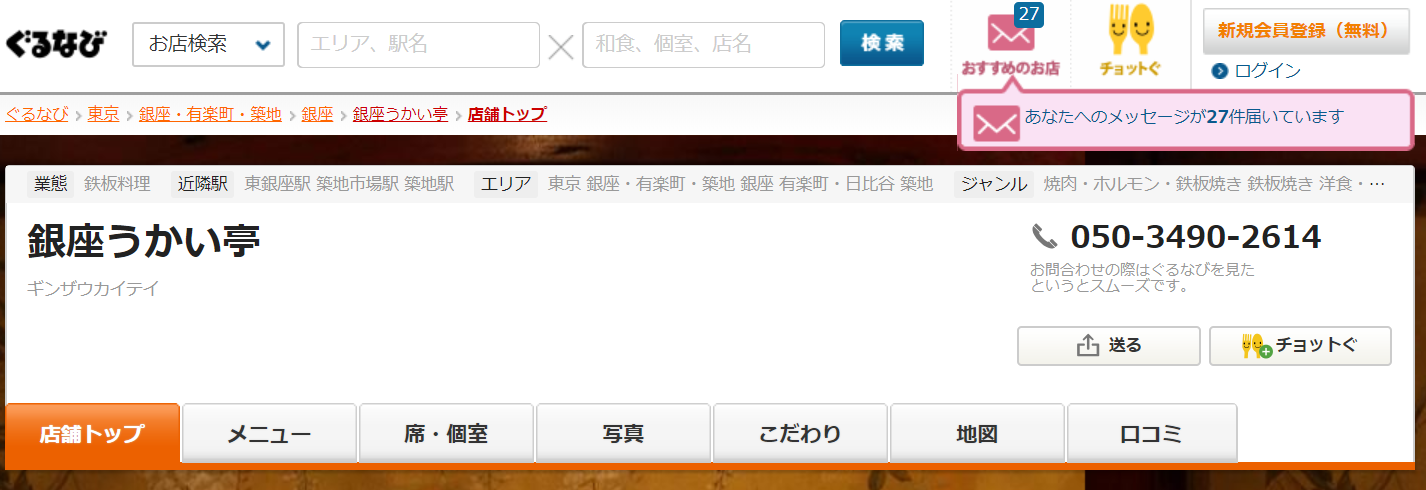Switch to the 口コミ tab
1426x490 pixels.
coord(1152,434)
